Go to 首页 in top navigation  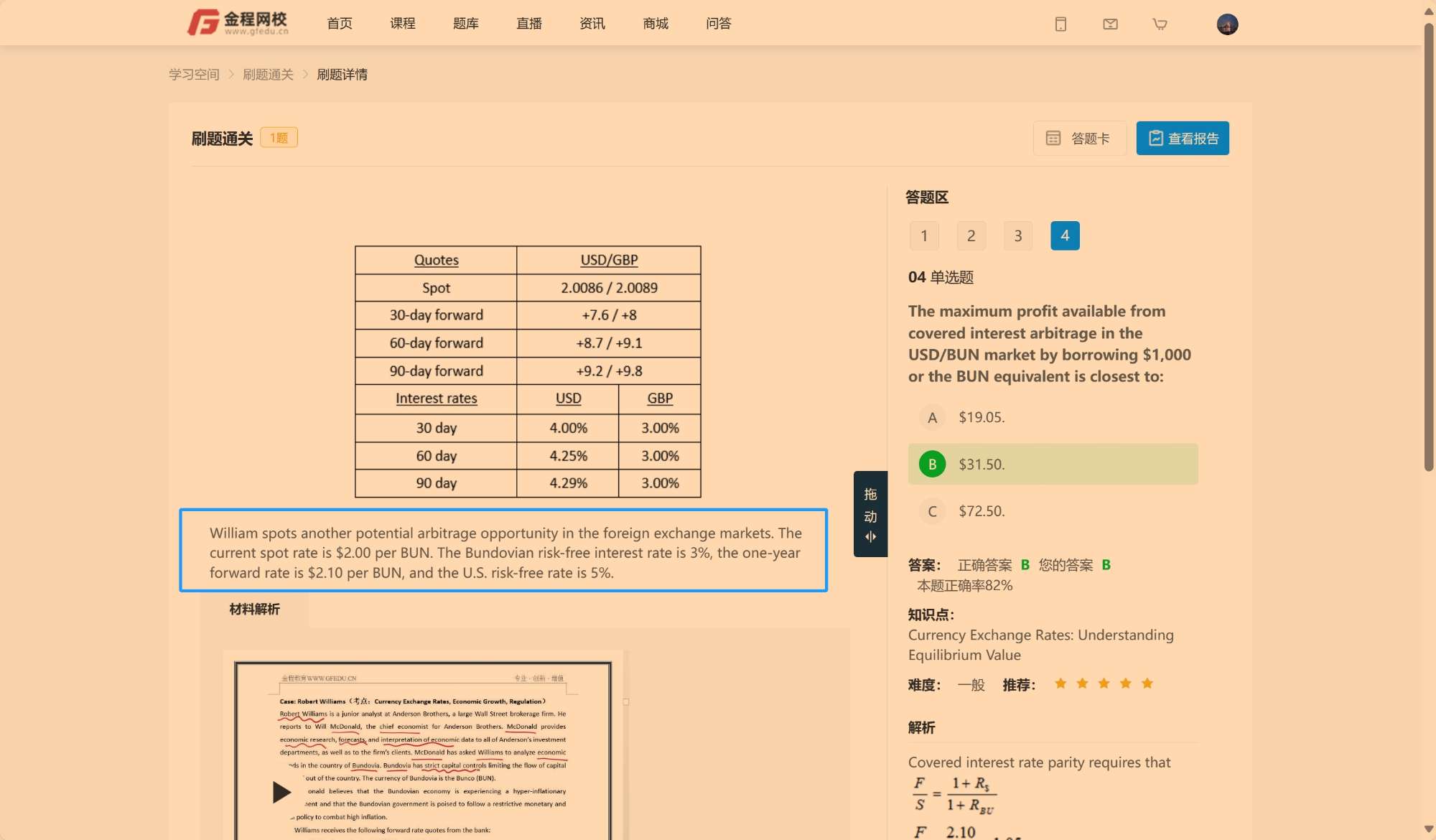tap(340, 24)
